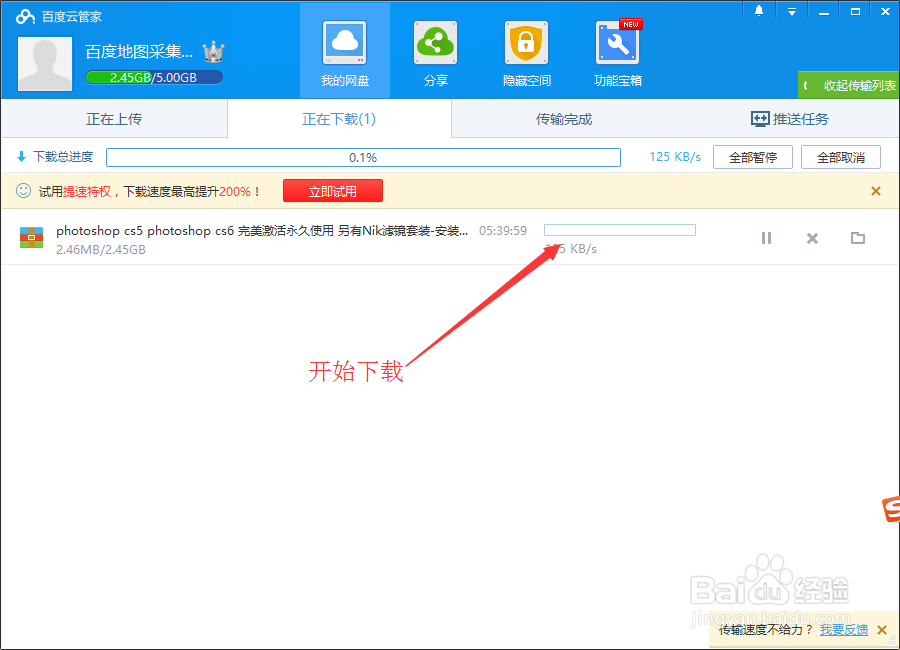Image resolution: width=900 pixels, height=650 pixels.
Task: Click the photoshop file progress bar
Action: coord(620,230)
